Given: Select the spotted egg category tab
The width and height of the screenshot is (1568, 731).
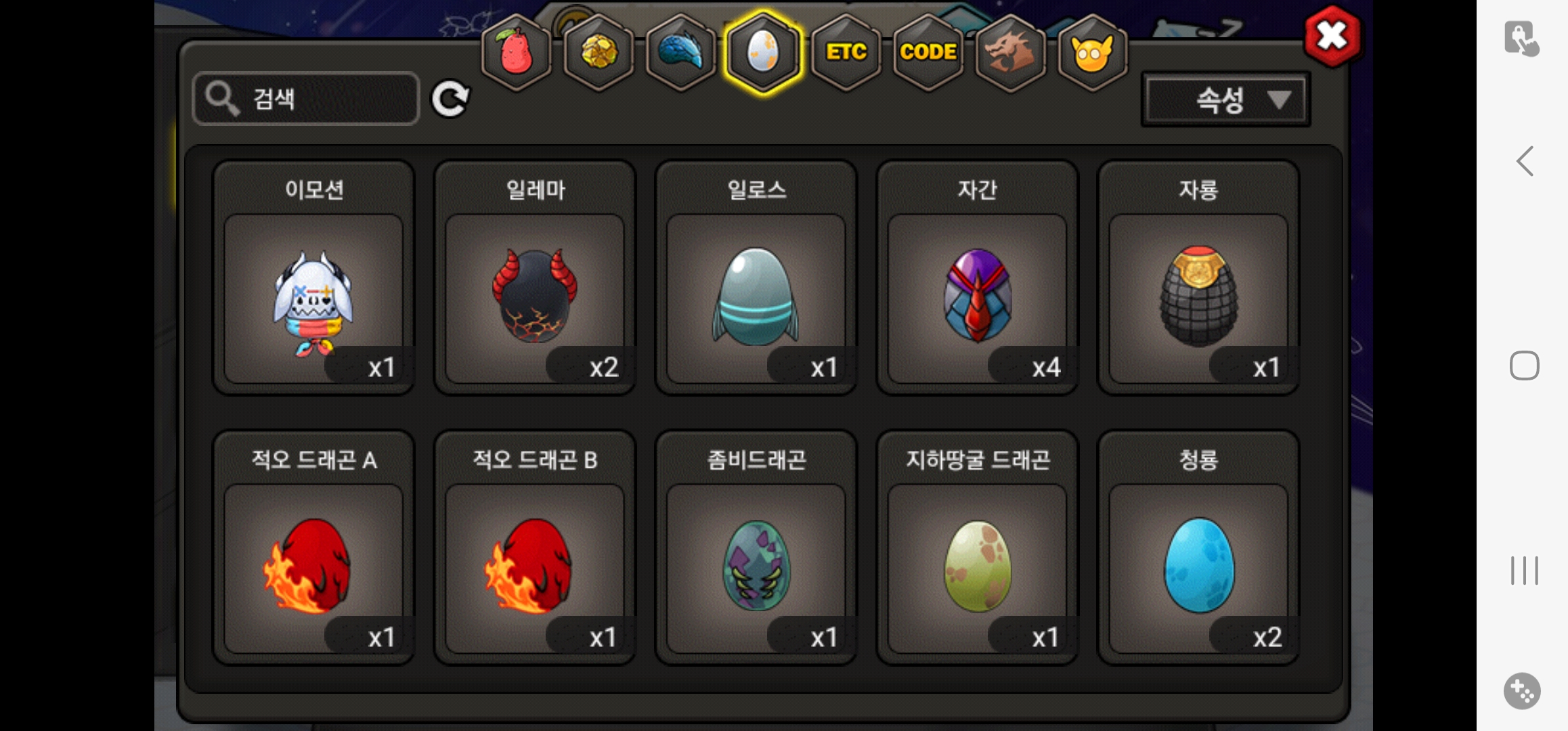Looking at the screenshot, I should tap(763, 52).
